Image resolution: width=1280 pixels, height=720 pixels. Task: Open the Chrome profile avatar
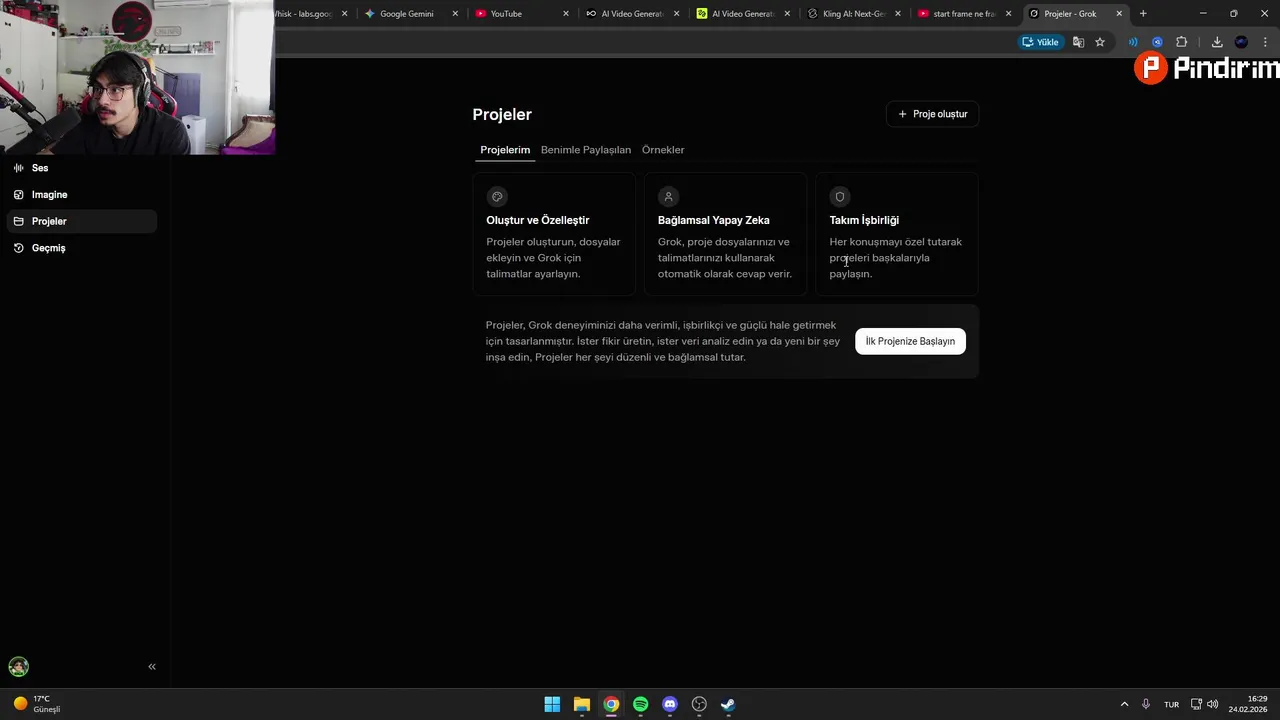[x=1241, y=42]
